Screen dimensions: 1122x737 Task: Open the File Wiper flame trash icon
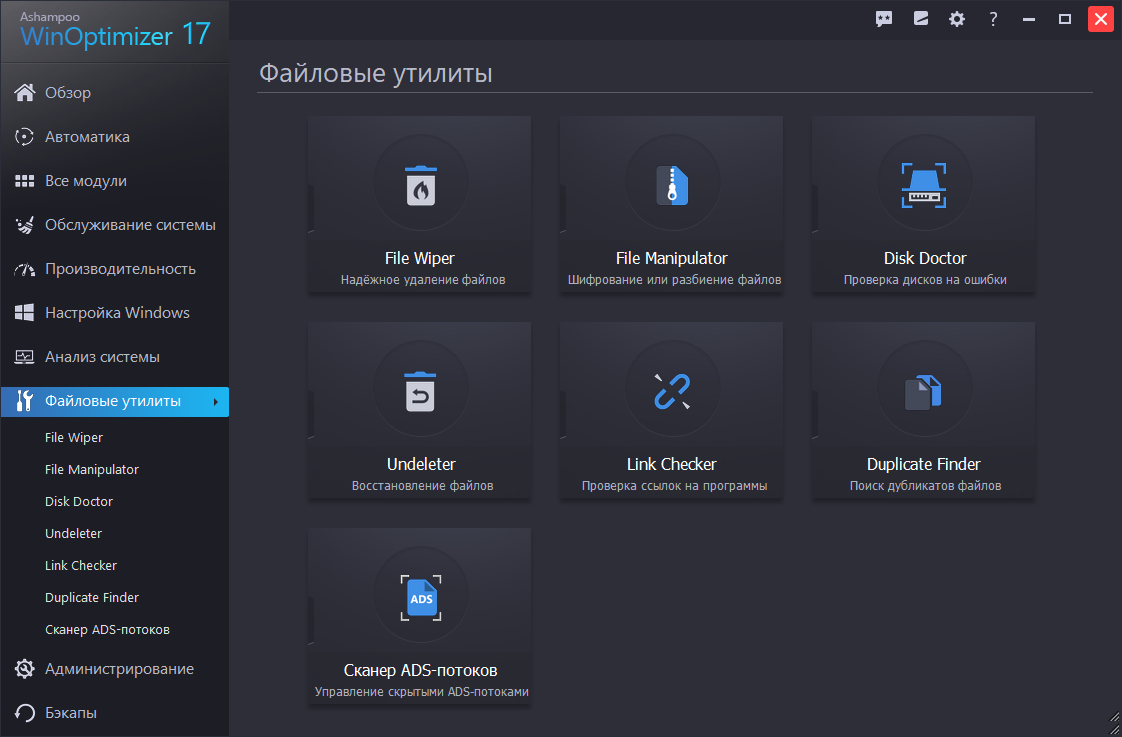[421, 185]
